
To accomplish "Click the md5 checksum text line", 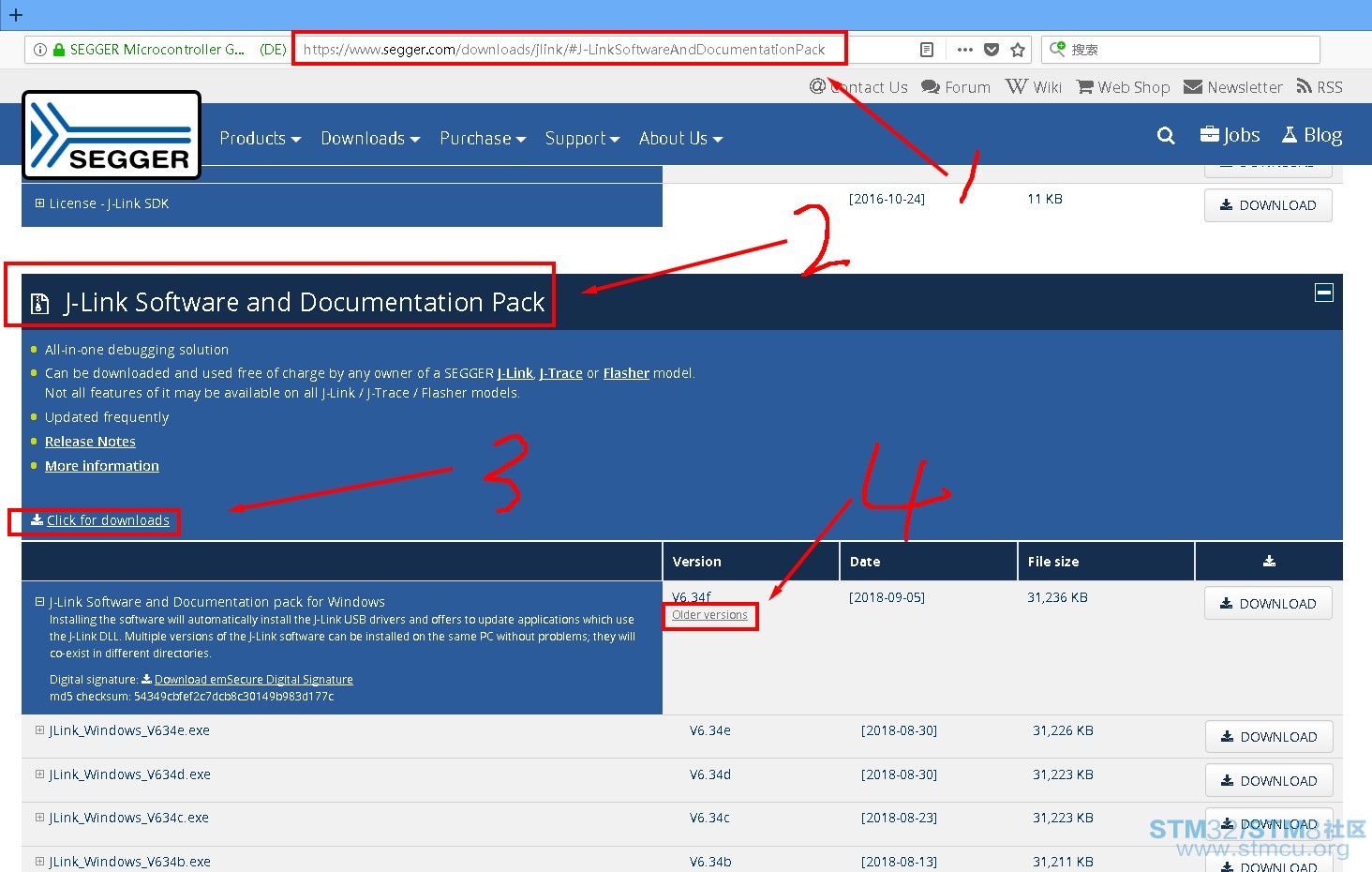I will coord(192,697).
